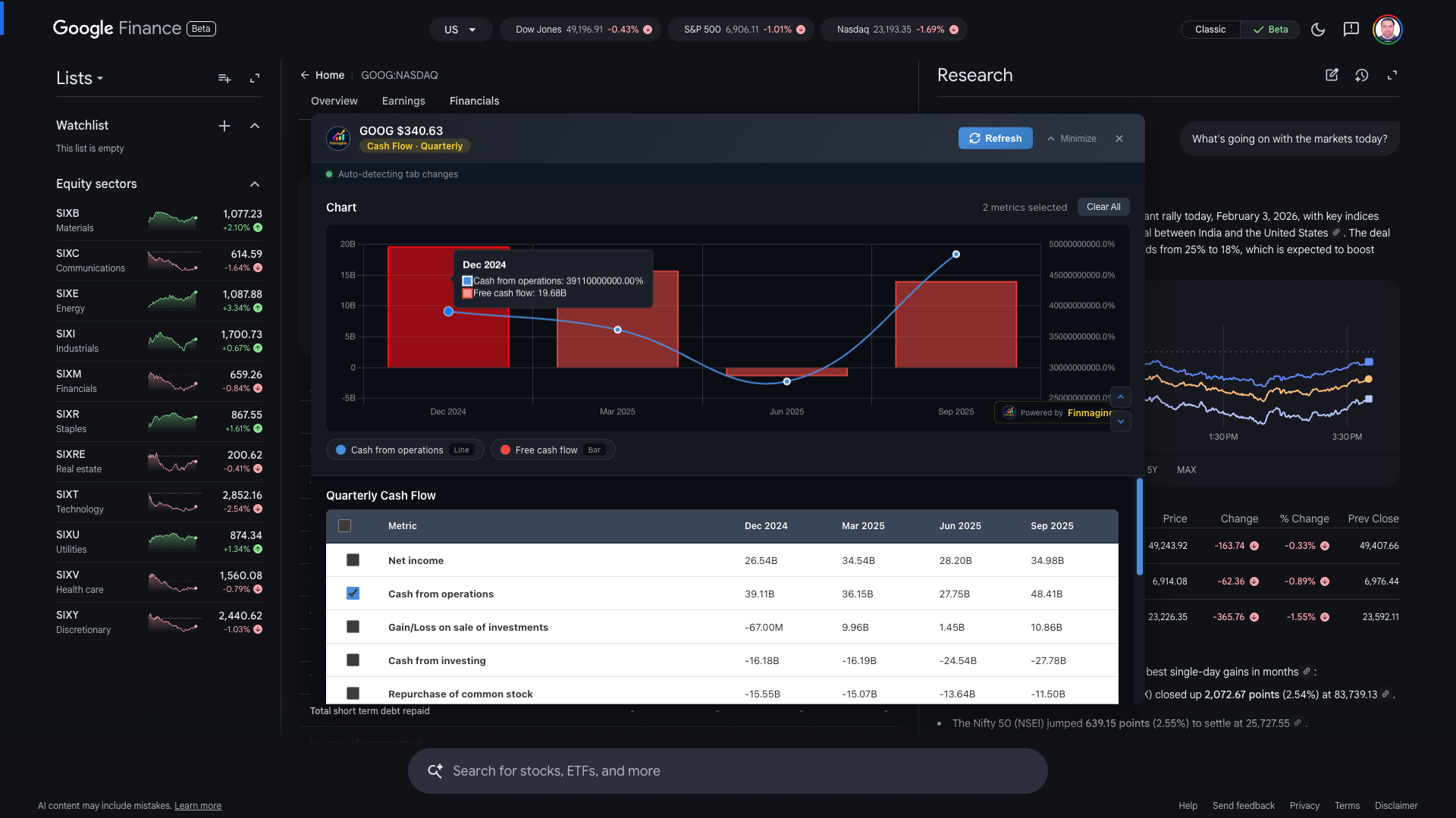Click Clear All selected metrics

(1103, 207)
